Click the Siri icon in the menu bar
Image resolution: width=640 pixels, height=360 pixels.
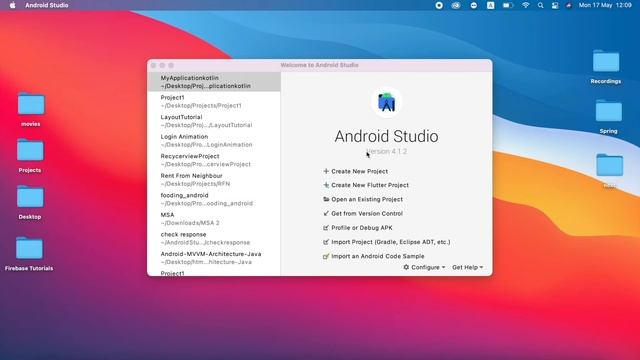tap(569, 5)
